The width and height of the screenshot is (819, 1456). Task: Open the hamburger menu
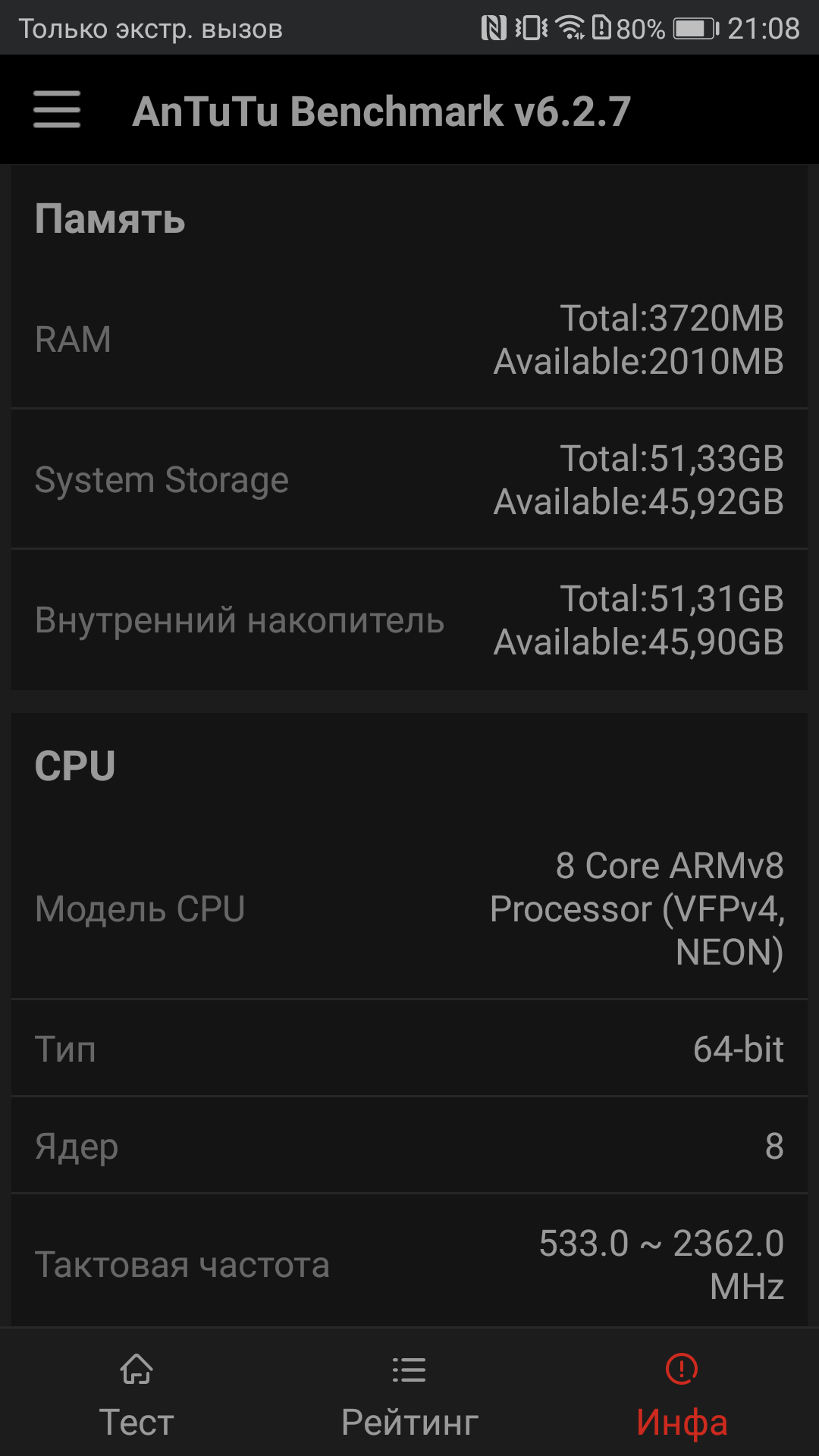(x=57, y=110)
